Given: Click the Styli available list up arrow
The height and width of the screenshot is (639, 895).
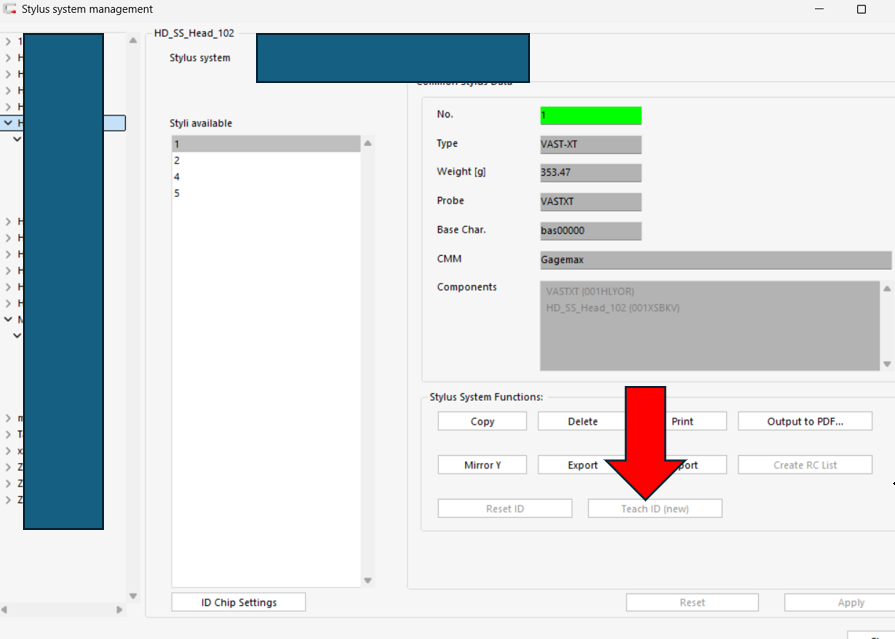Looking at the screenshot, I should point(368,143).
